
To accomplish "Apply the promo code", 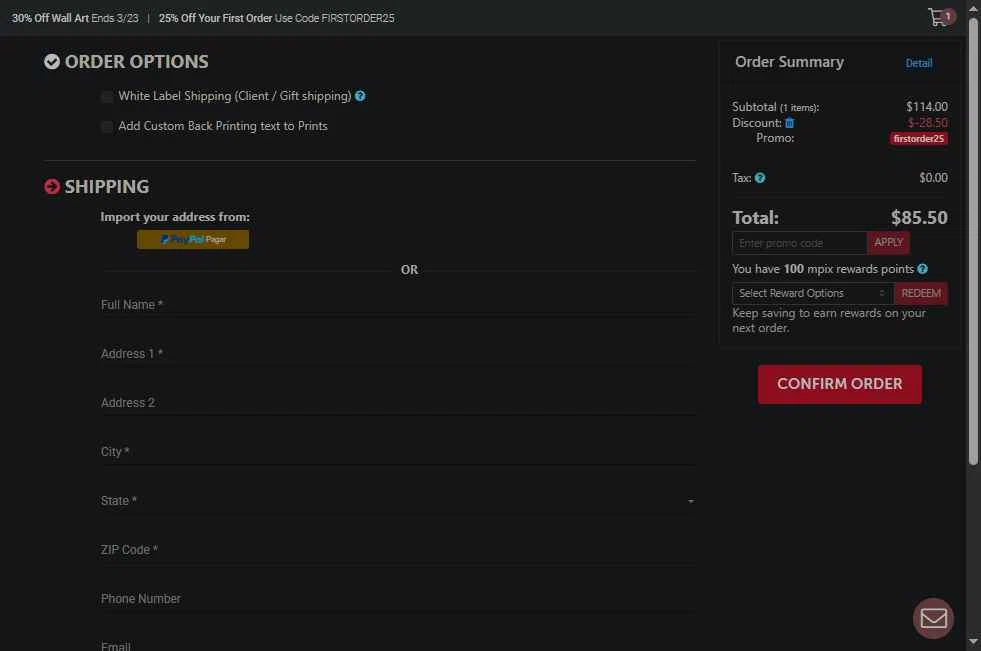I will click(888, 242).
